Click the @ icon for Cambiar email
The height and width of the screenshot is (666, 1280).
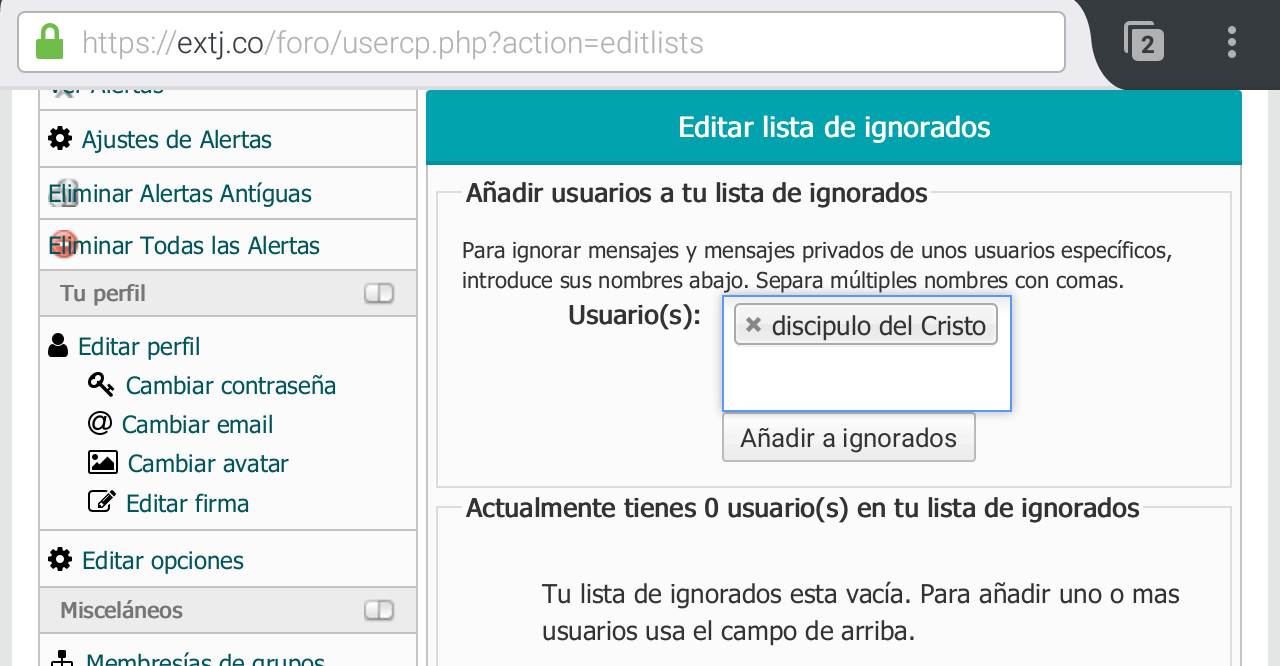(100, 424)
